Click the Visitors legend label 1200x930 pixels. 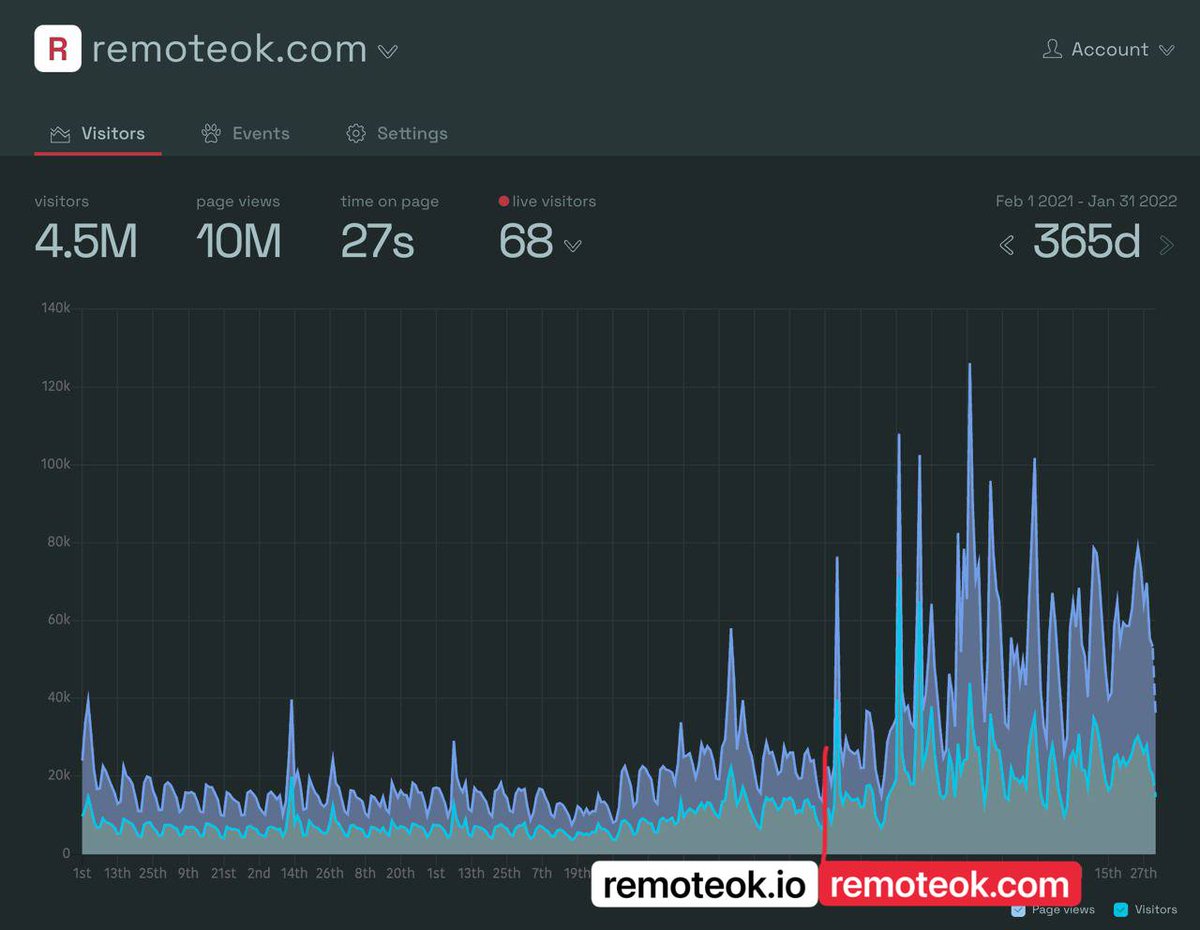pos(1156,910)
